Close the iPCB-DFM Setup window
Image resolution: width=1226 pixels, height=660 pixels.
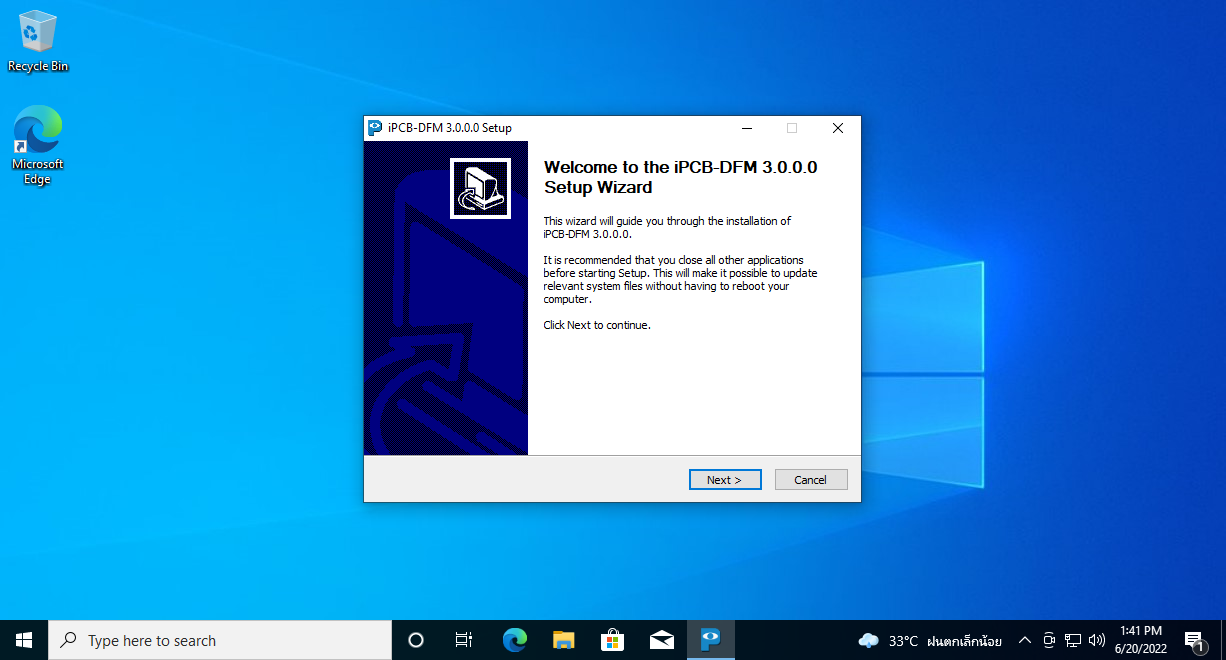[838, 128]
